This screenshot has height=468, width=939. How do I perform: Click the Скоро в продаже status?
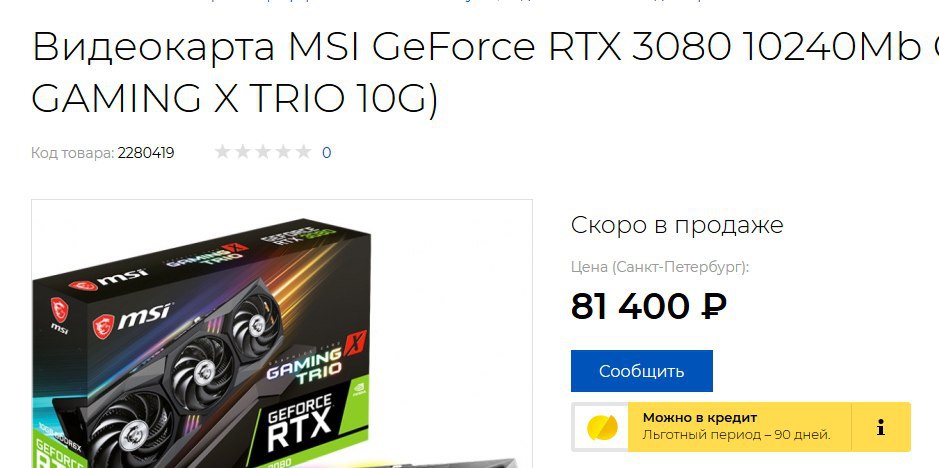click(x=677, y=225)
